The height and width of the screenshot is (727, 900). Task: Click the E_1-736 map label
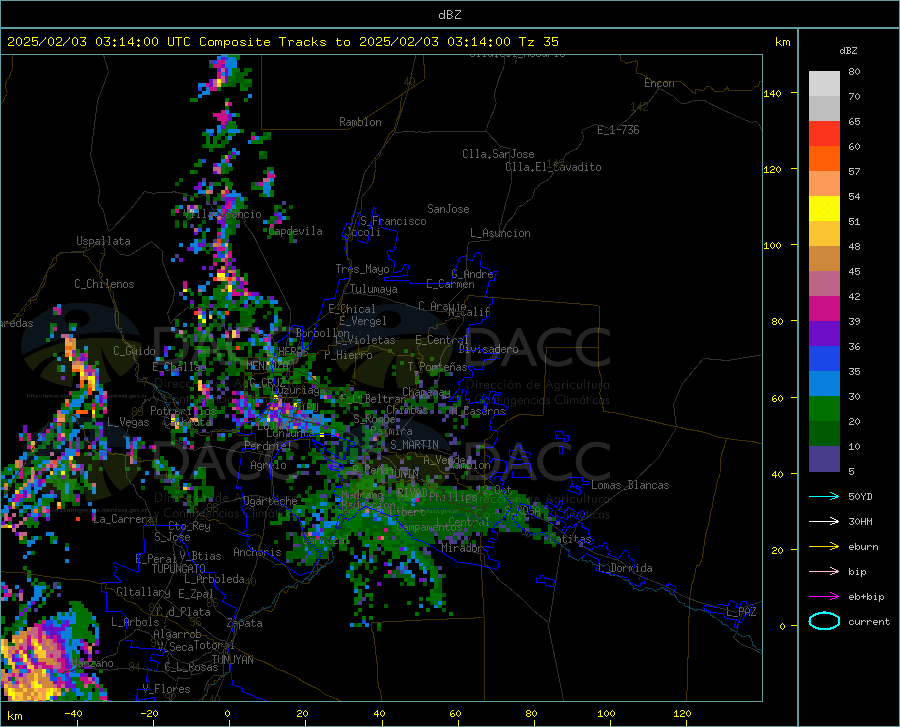tap(618, 130)
